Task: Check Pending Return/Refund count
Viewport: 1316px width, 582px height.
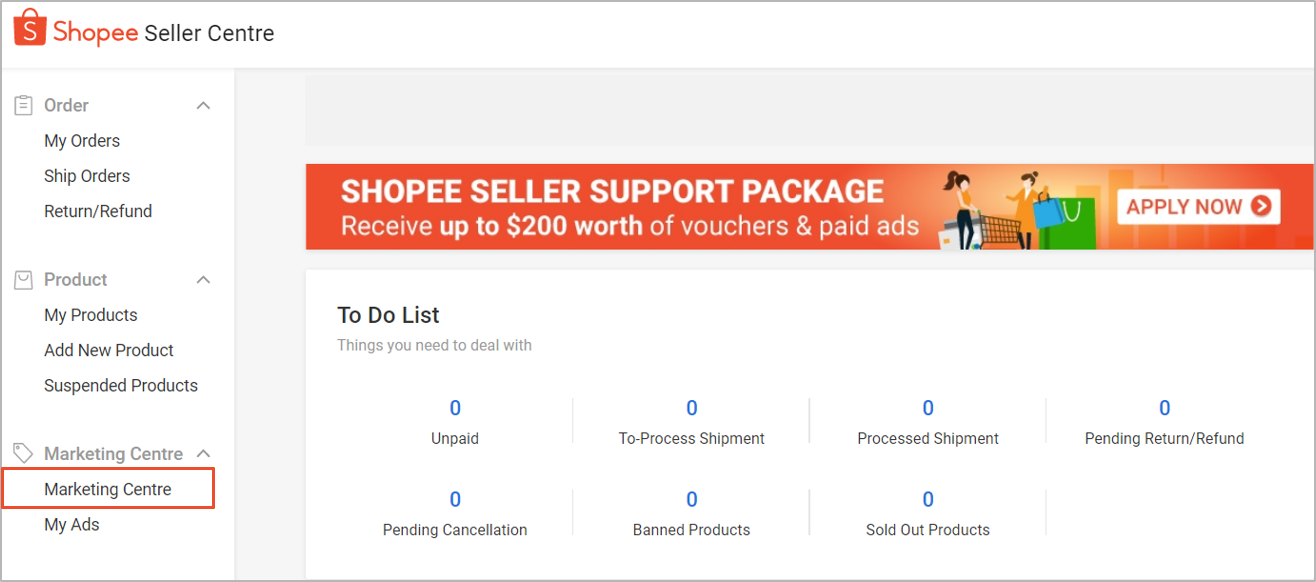Action: coord(1164,408)
